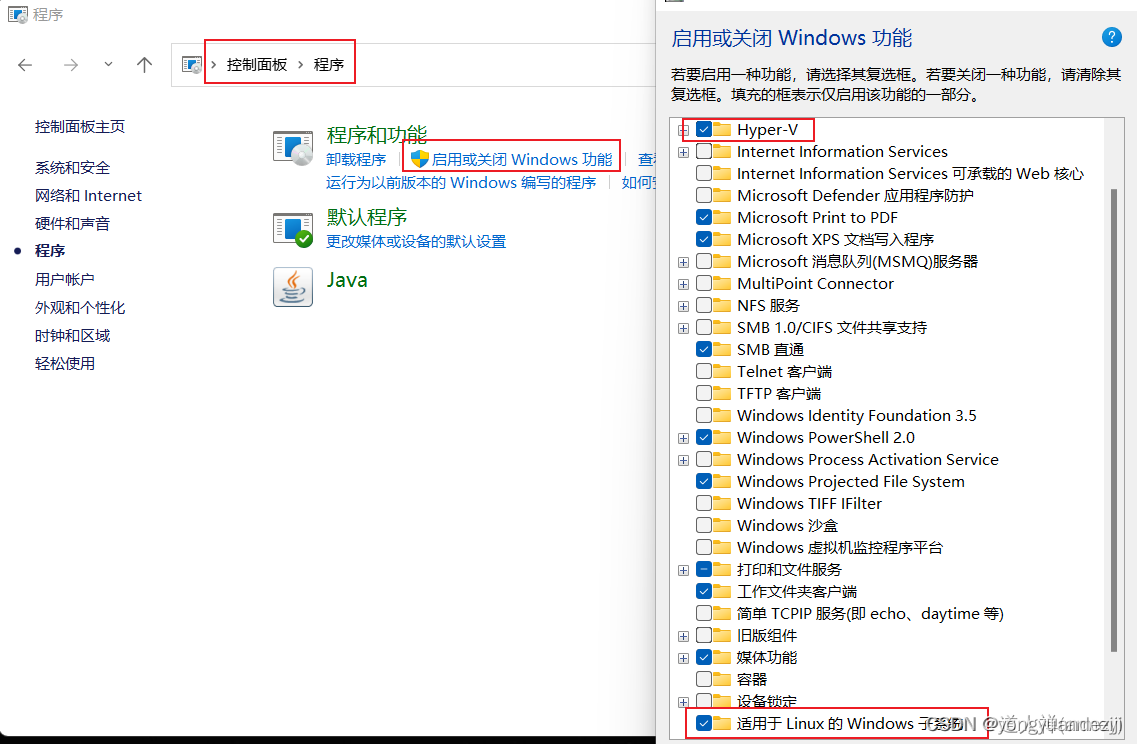Uncheck Microsoft XPS 文档写入程序 checkbox
The width and height of the screenshot is (1137, 744).
pos(703,239)
